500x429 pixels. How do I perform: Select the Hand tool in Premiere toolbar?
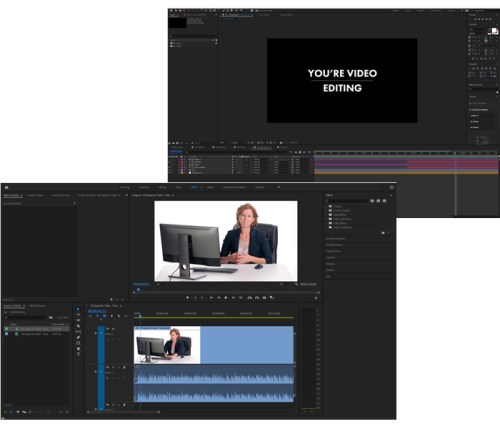pos(78,349)
